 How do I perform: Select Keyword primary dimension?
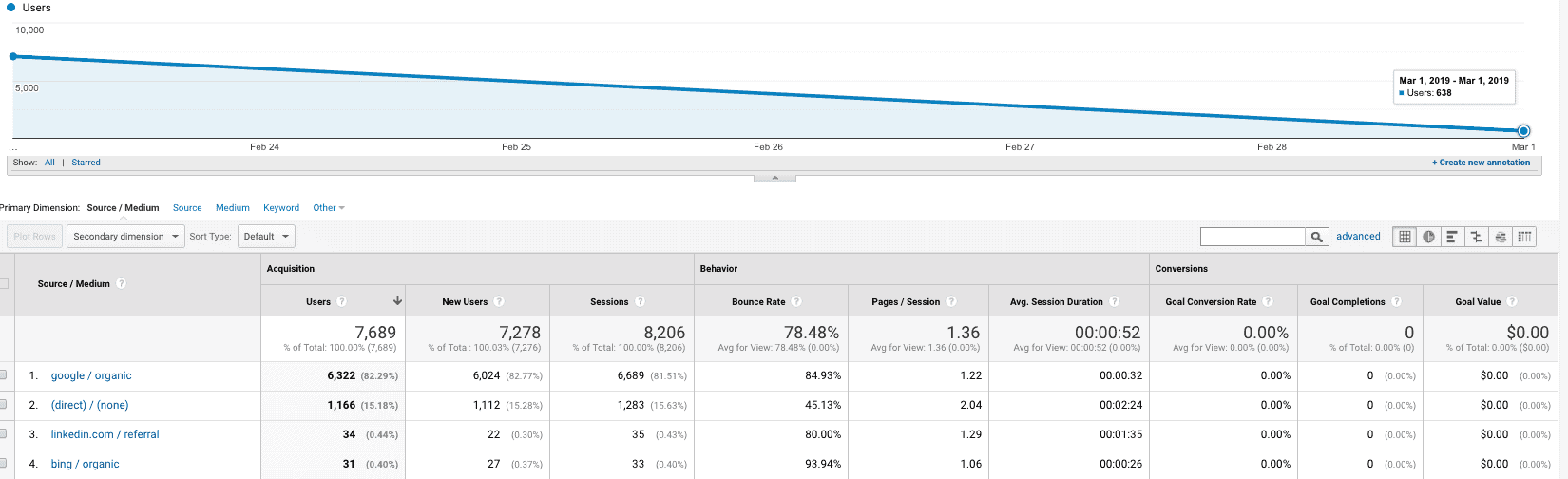click(x=281, y=208)
